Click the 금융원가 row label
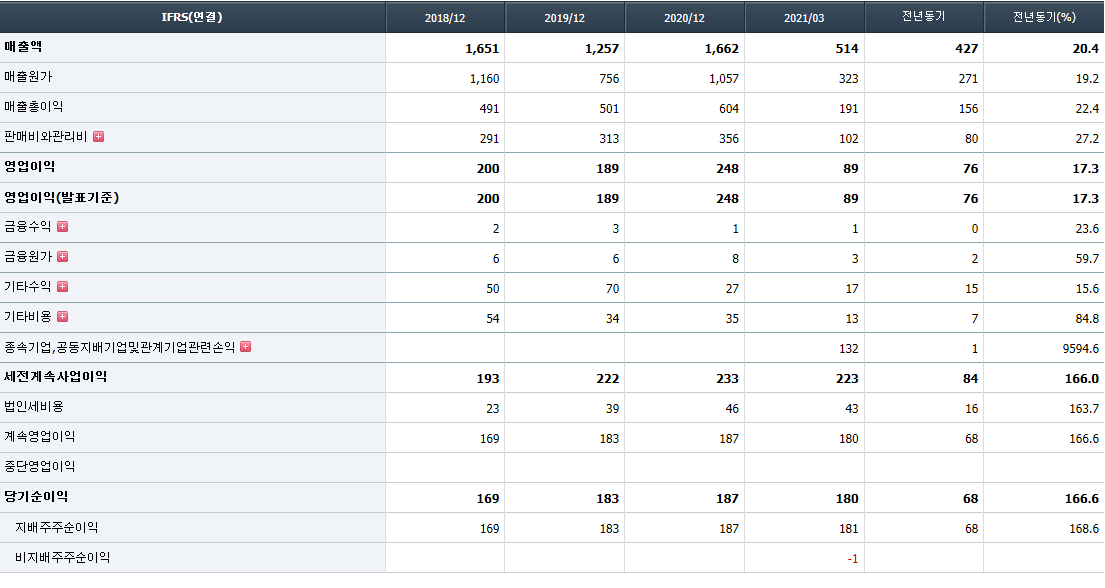The image size is (1105, 588). [28, 257]
